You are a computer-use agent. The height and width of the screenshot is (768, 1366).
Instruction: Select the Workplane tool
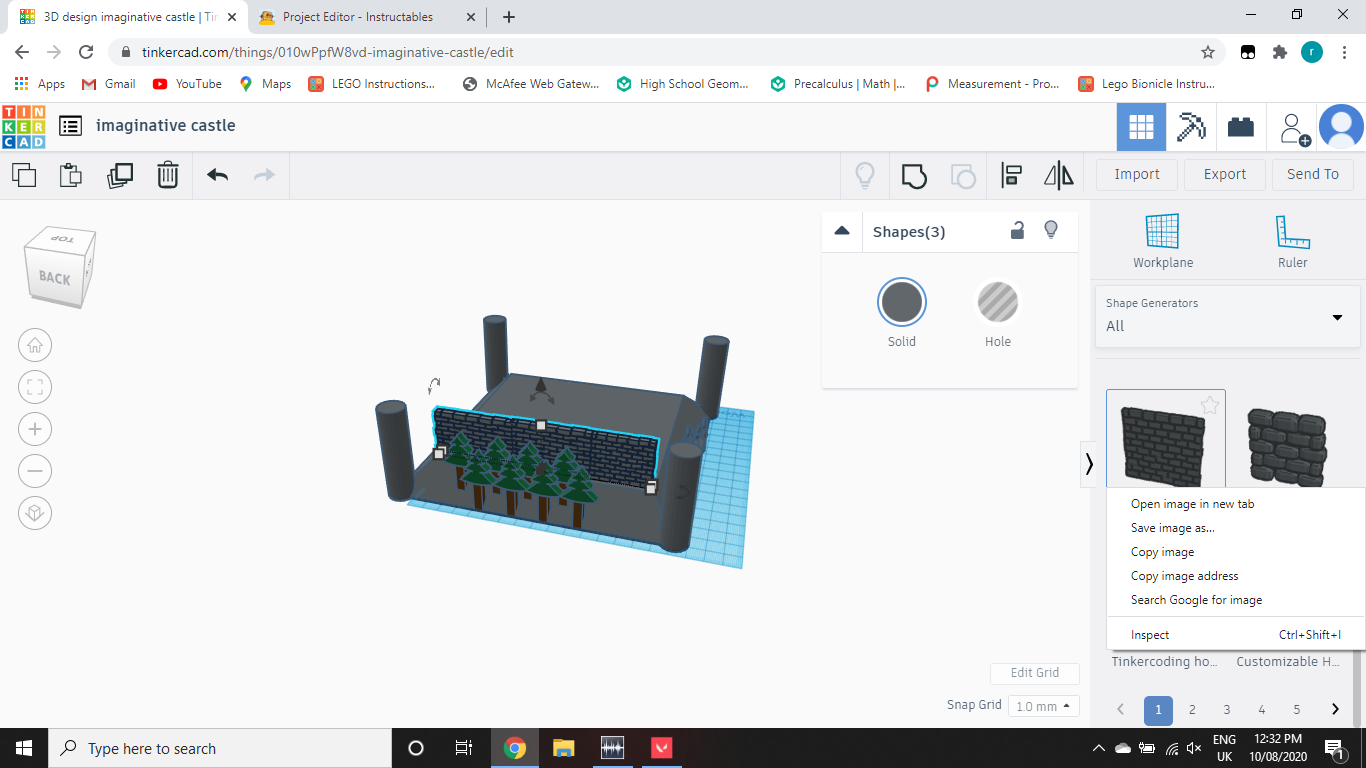point(1163,241)
